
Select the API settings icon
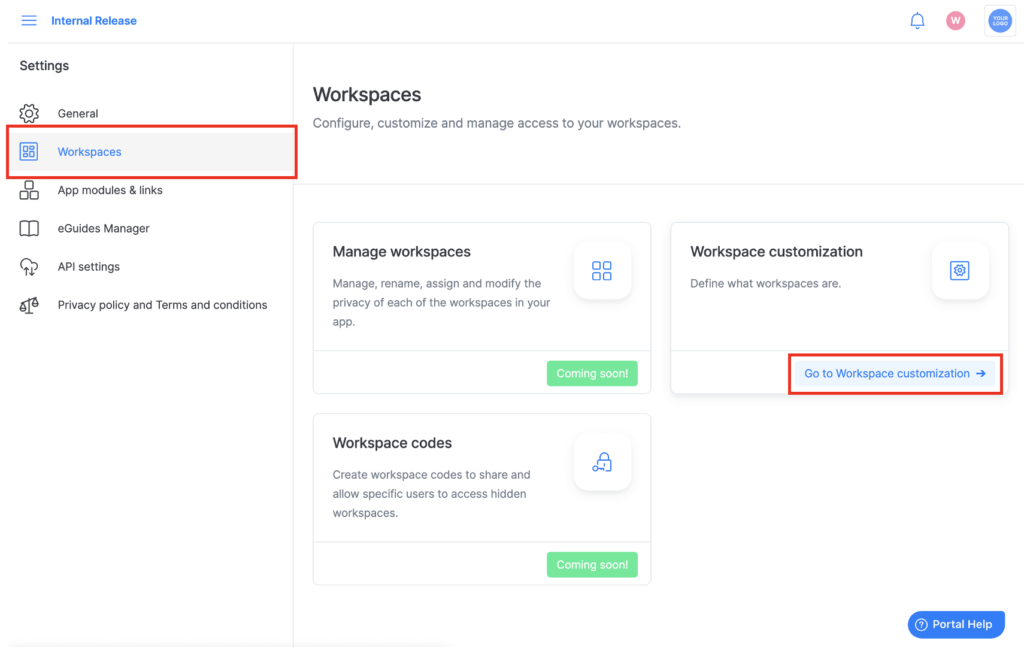(x=29, y=266)
